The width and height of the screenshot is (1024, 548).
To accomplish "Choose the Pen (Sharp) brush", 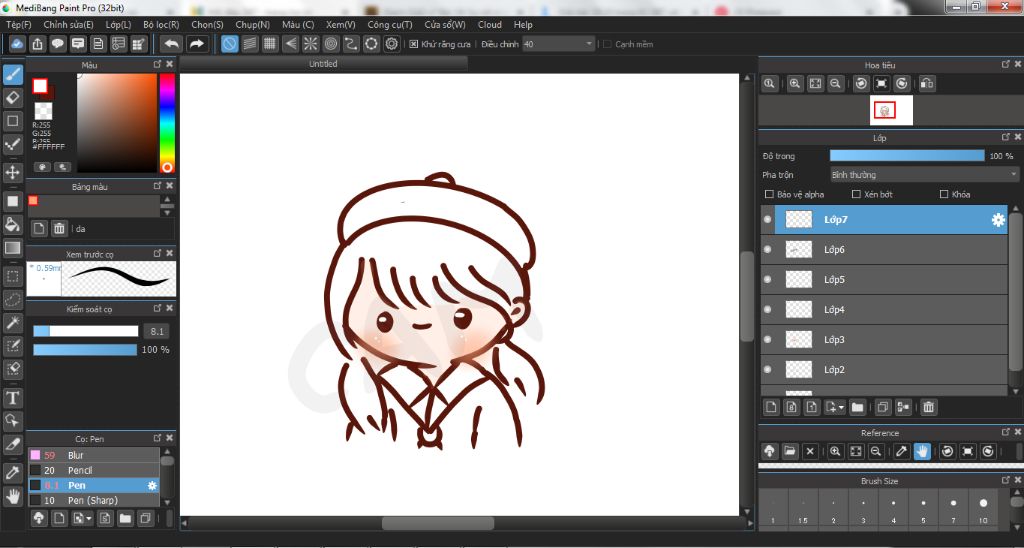I will coord(93,500).
